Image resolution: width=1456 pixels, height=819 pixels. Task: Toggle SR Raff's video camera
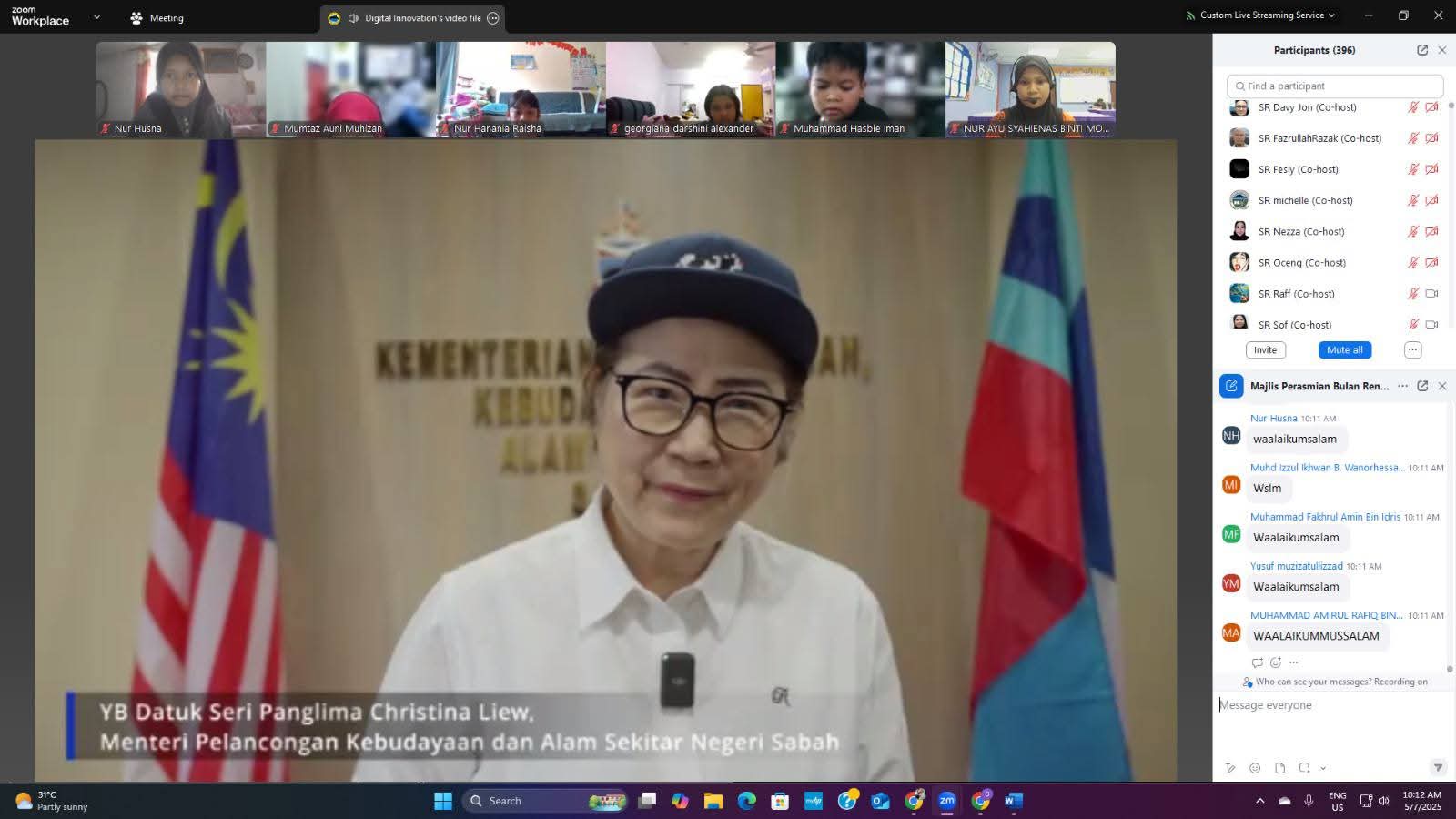[x=1431, y=294]
